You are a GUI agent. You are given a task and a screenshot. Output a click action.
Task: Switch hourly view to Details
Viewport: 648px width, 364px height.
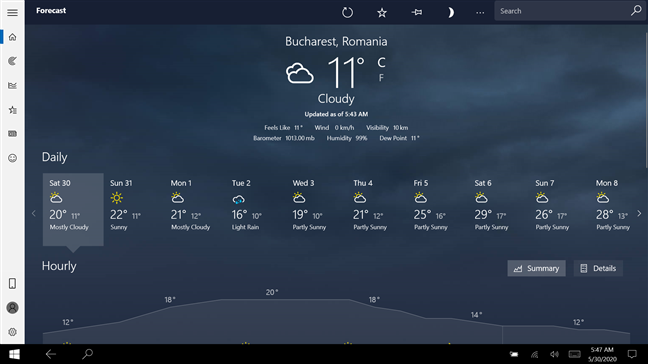click(598, 268)
